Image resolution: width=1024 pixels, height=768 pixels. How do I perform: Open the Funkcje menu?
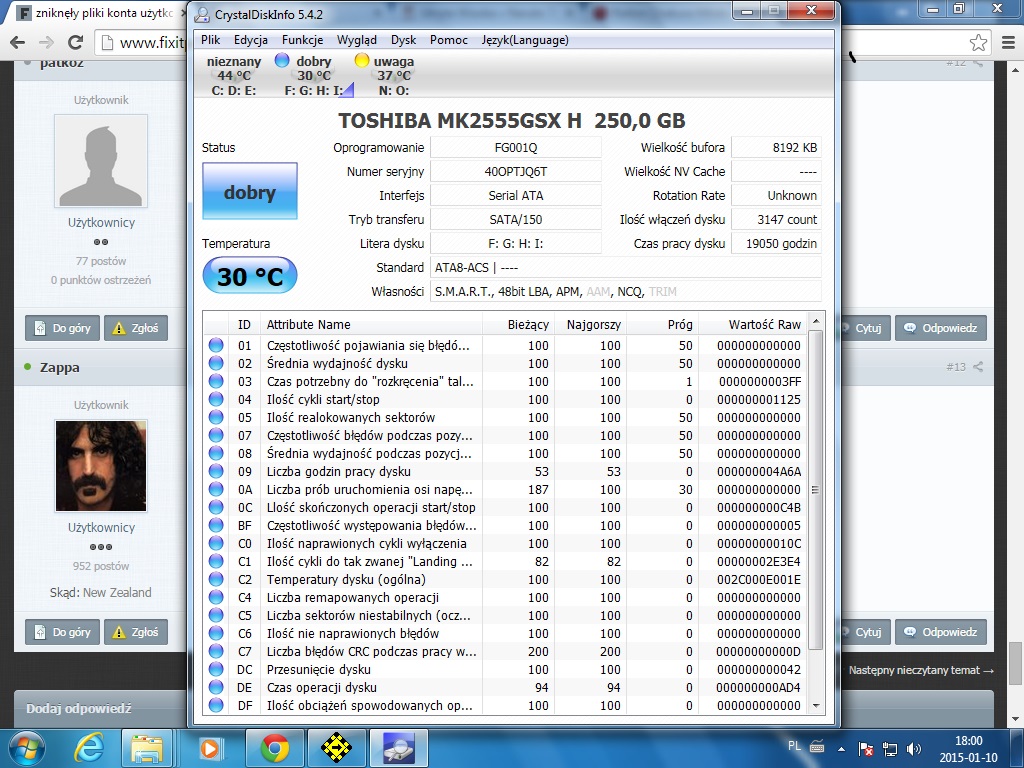click(302, 40)
